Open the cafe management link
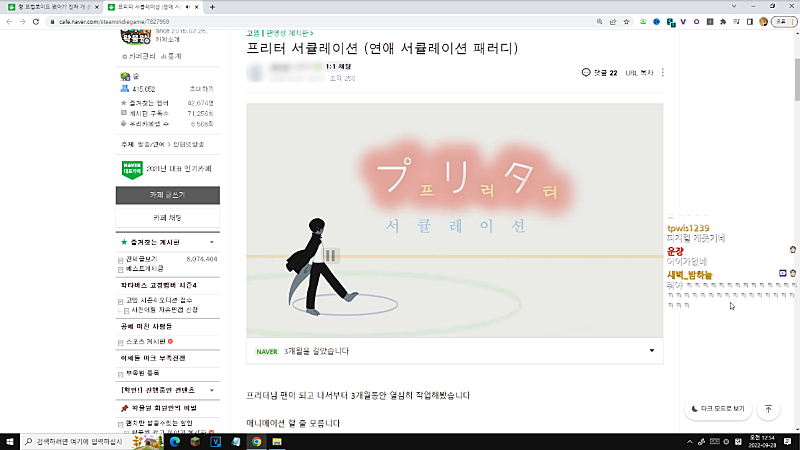800x450 pixels. 138,56
